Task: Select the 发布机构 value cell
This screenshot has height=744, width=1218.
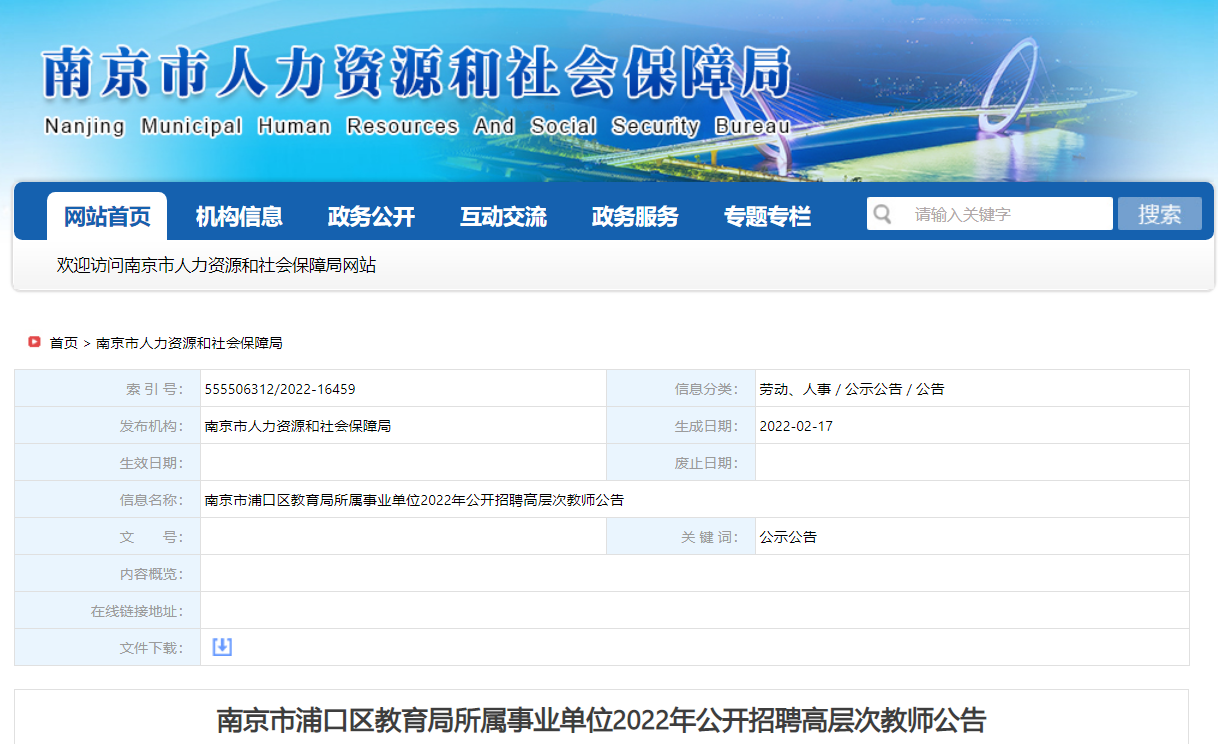Action: pos(403,426)
